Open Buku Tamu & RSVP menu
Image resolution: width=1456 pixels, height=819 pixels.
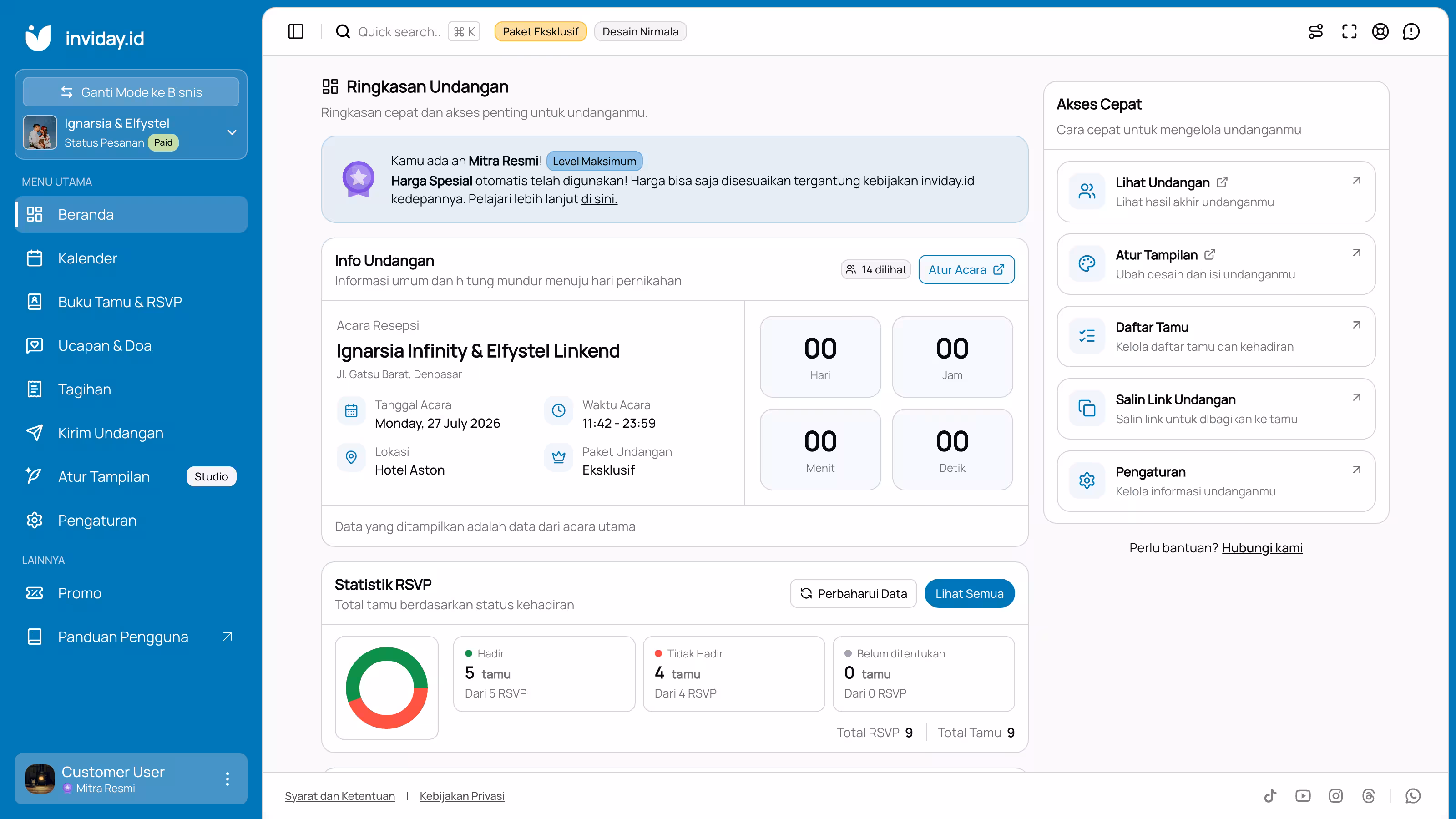click(131, 302)
